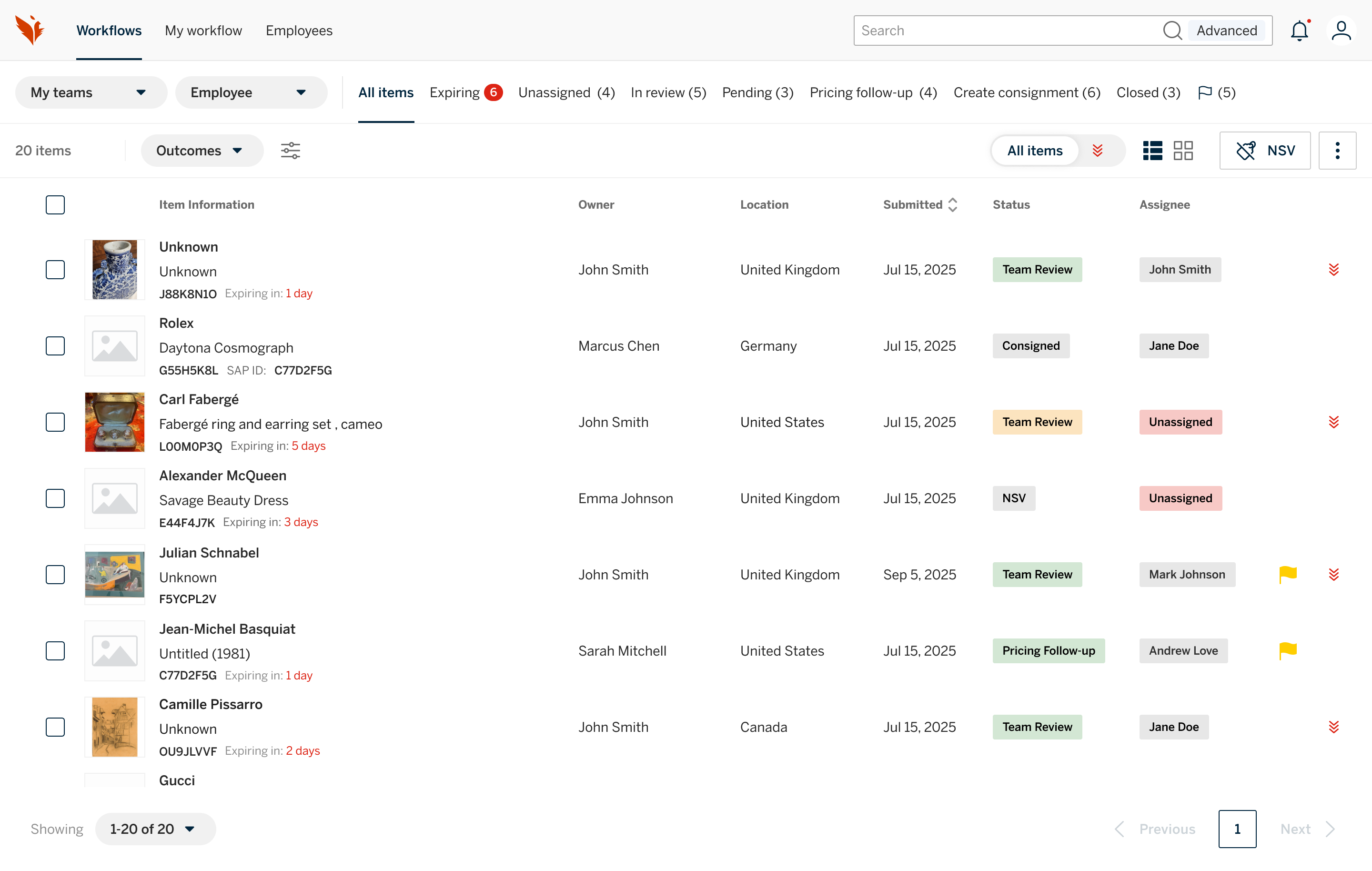Check the Alexander McQueen row
Viewport: 1372px width, 871px height.
coord(55,498)
